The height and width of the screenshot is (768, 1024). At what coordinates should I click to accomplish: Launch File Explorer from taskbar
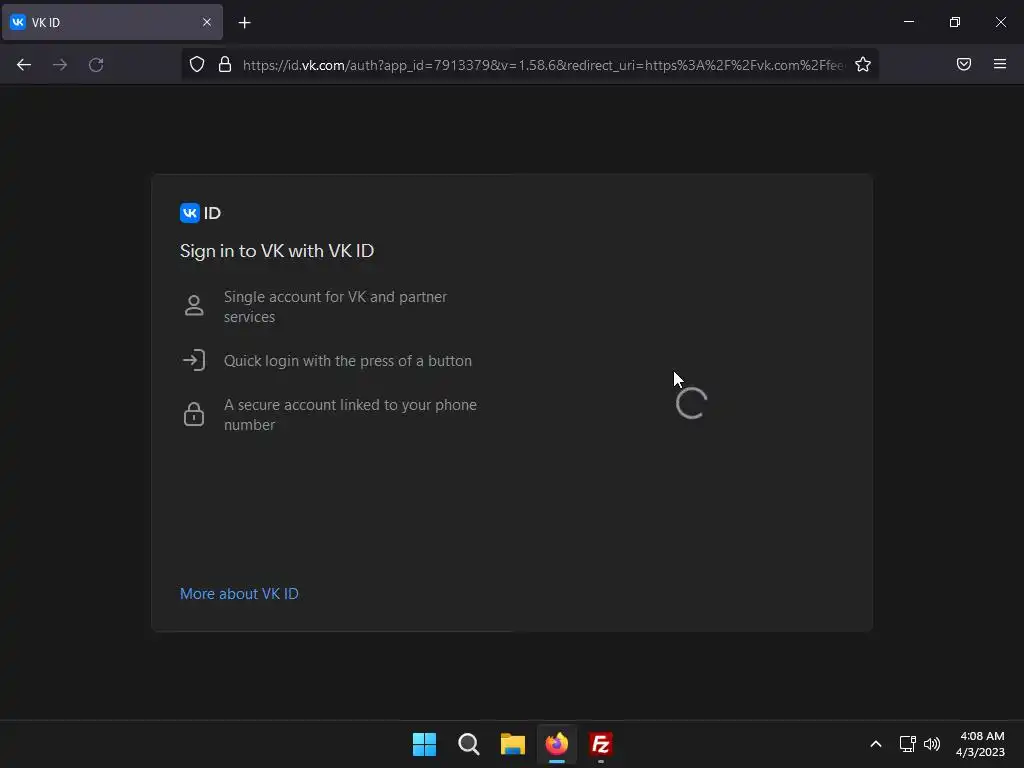pyautogui.click(x=513, y=744)
